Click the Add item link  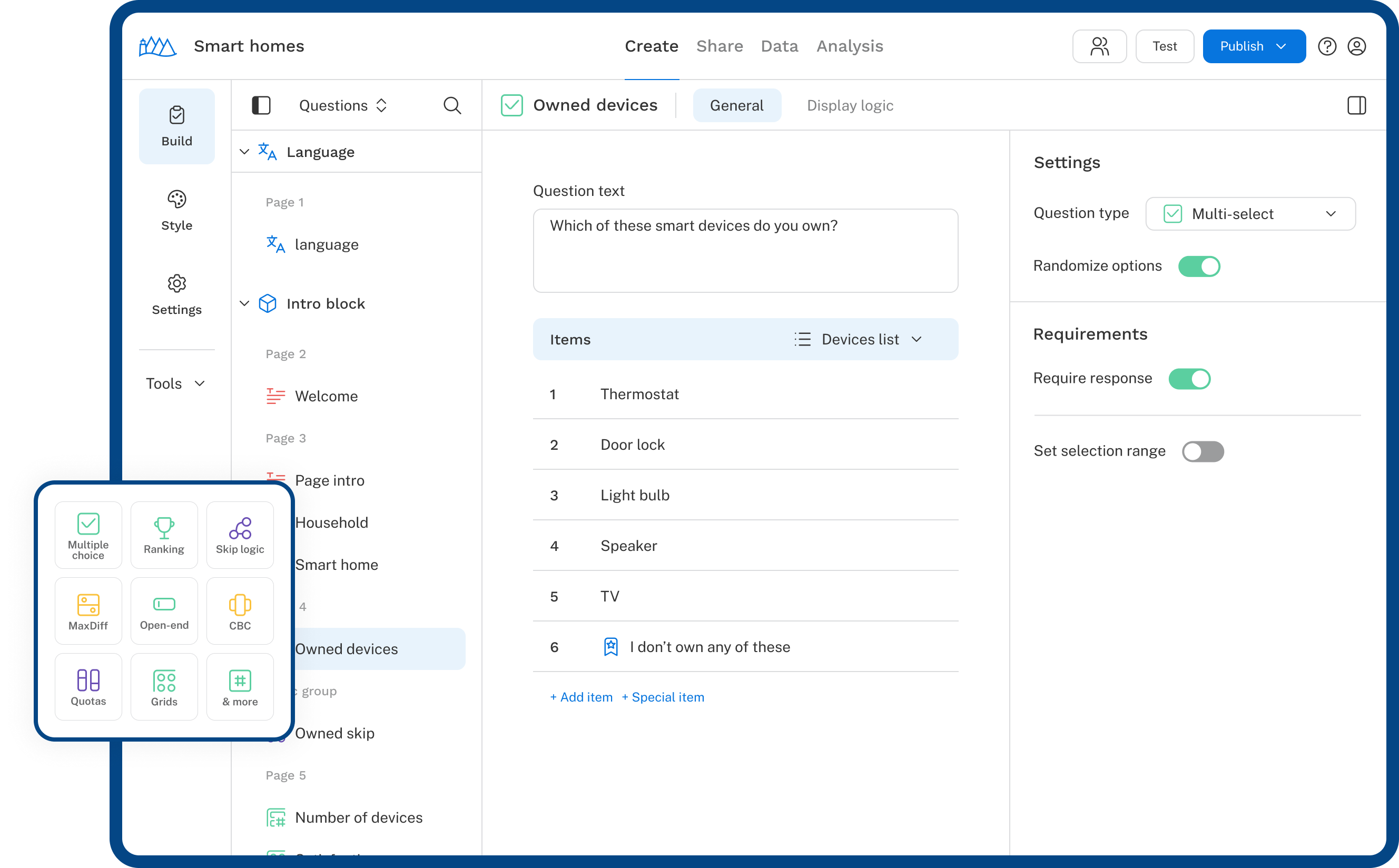coord(580,697)
